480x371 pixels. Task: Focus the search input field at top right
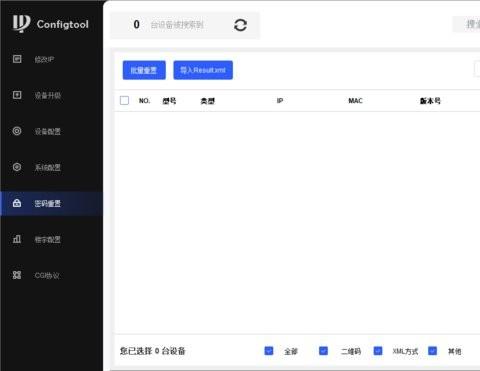coord(466,24)
